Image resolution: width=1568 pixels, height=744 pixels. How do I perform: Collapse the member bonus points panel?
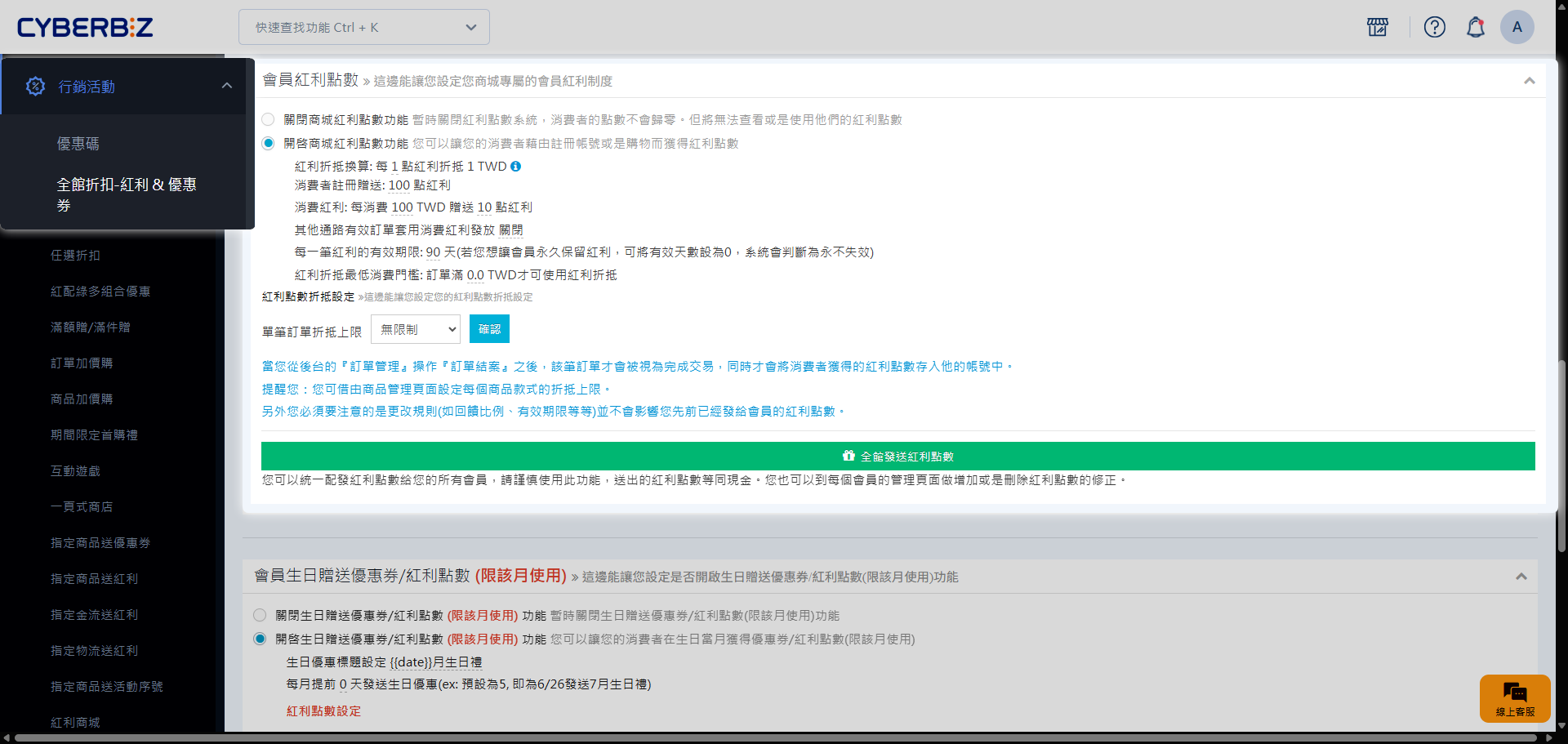click(x=1529, y=81)
